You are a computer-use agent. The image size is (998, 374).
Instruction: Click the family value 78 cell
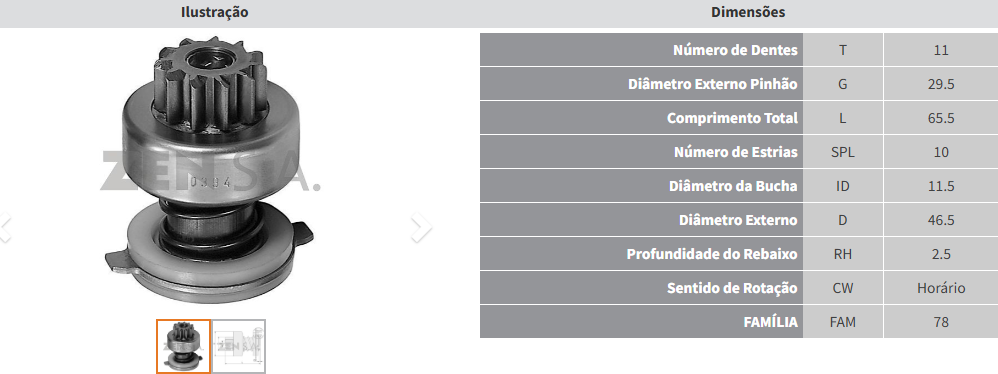click(941, 322)
